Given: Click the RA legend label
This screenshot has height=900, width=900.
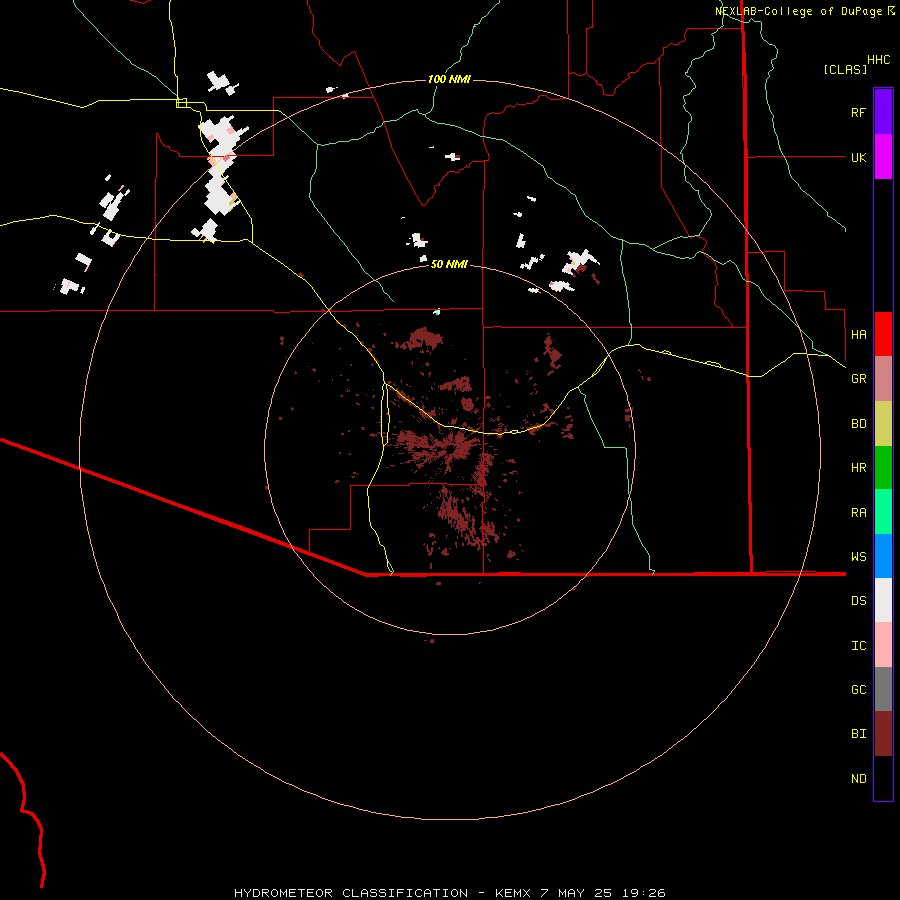Looking at the screenshot, I should pyautogui.click(x=858, y=513).
